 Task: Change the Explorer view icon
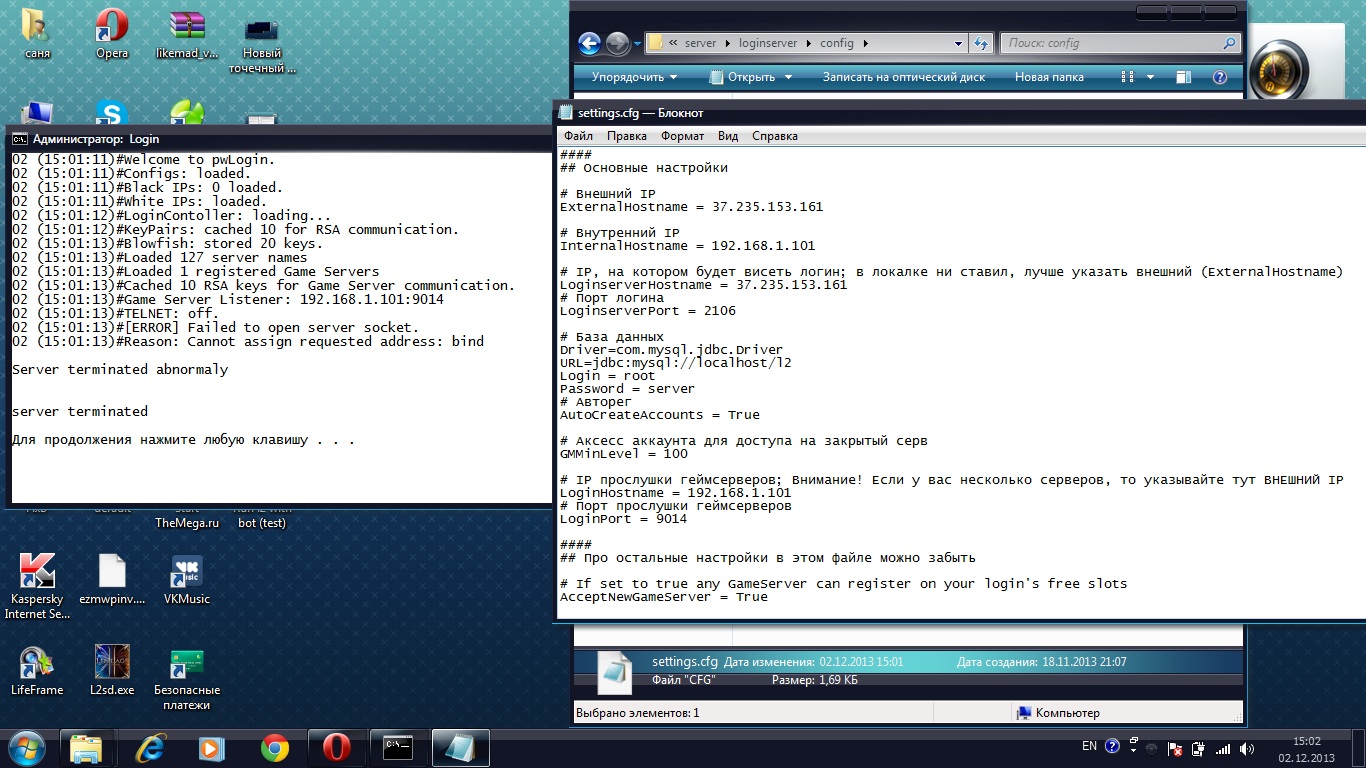pyautogui.click(x=1128, y=77)
